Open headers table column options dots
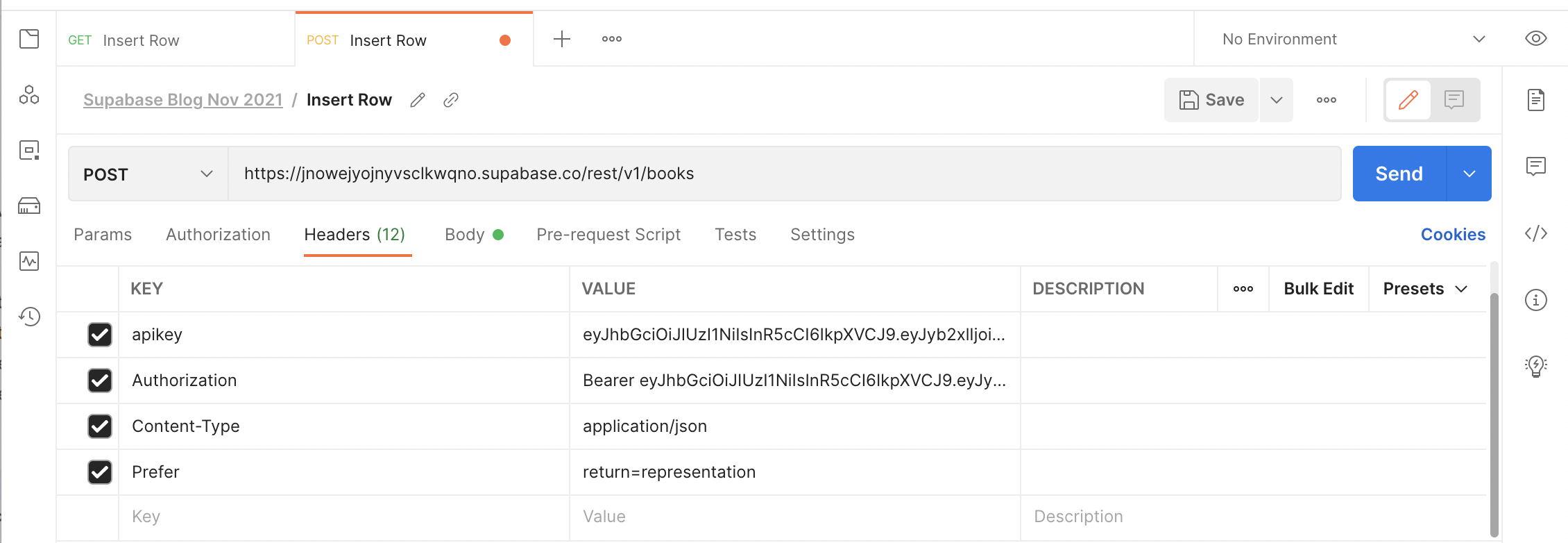 coord(1243,289)
